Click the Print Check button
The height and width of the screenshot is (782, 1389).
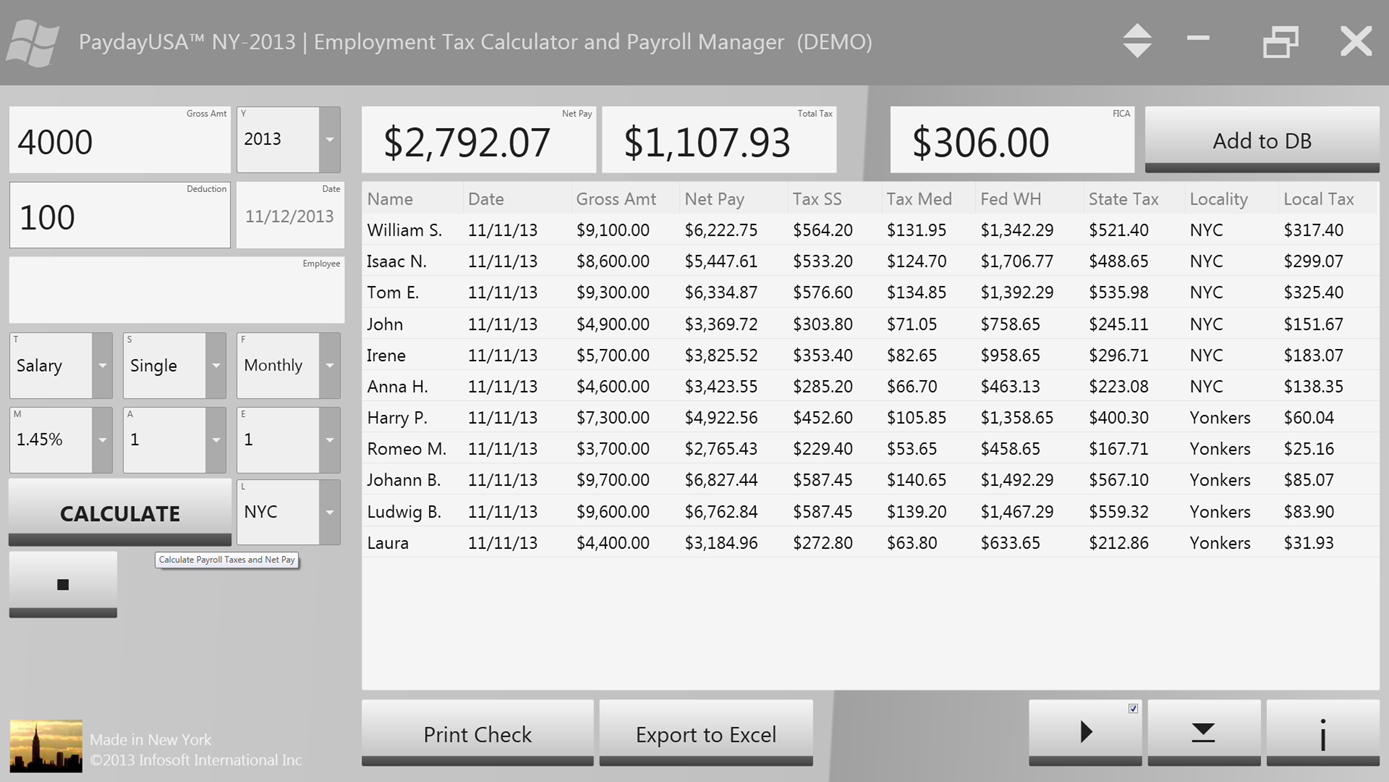click(477, 733)
